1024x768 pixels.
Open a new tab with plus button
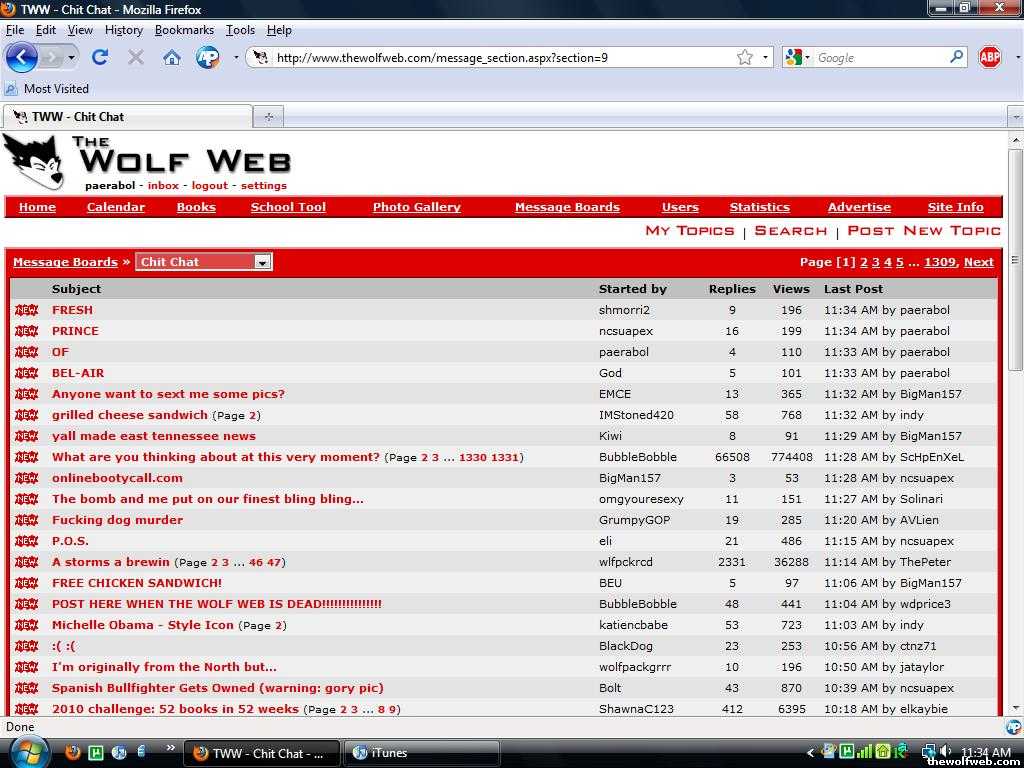[268, 117]
